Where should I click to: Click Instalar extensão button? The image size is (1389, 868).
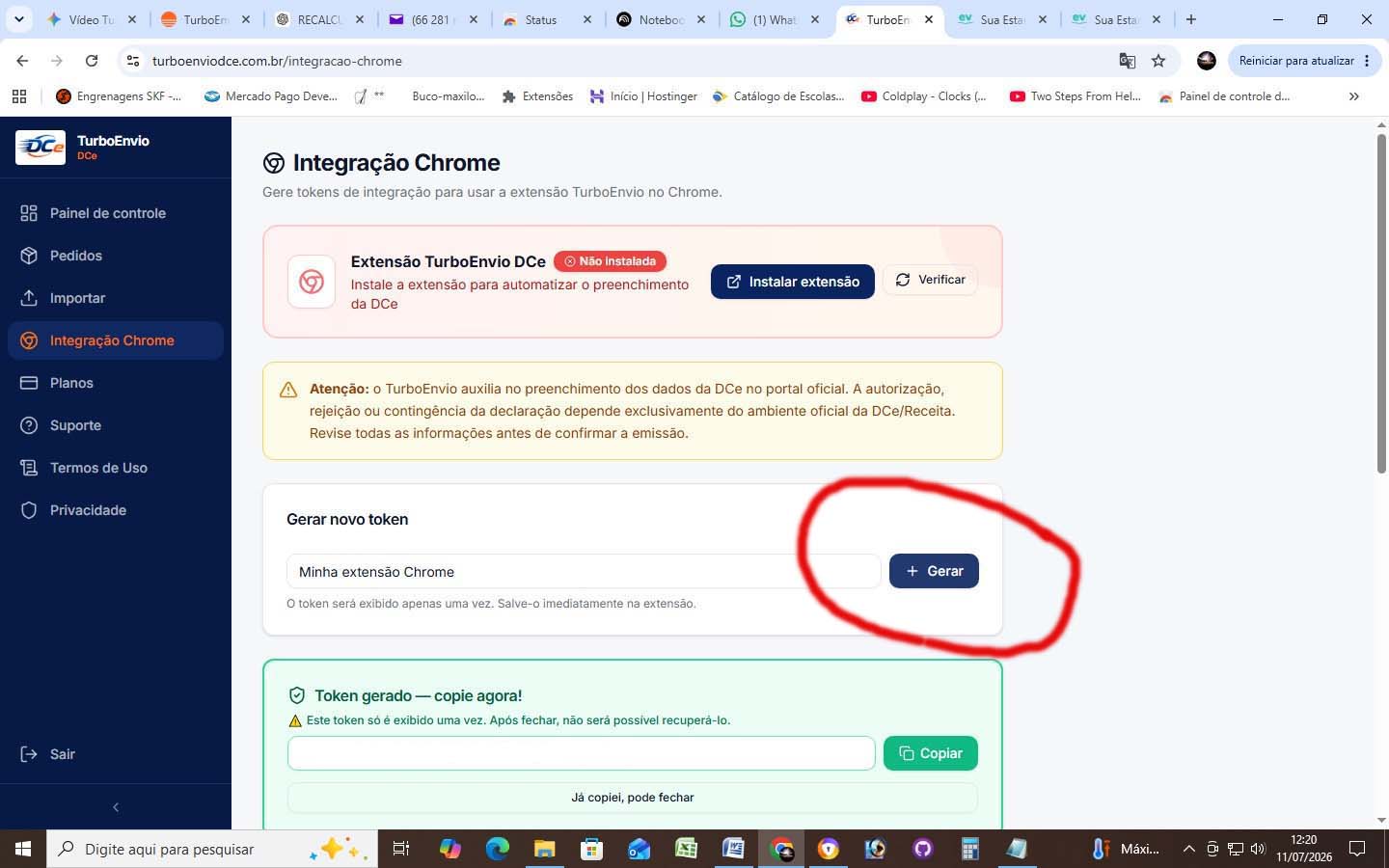[793, 282]
